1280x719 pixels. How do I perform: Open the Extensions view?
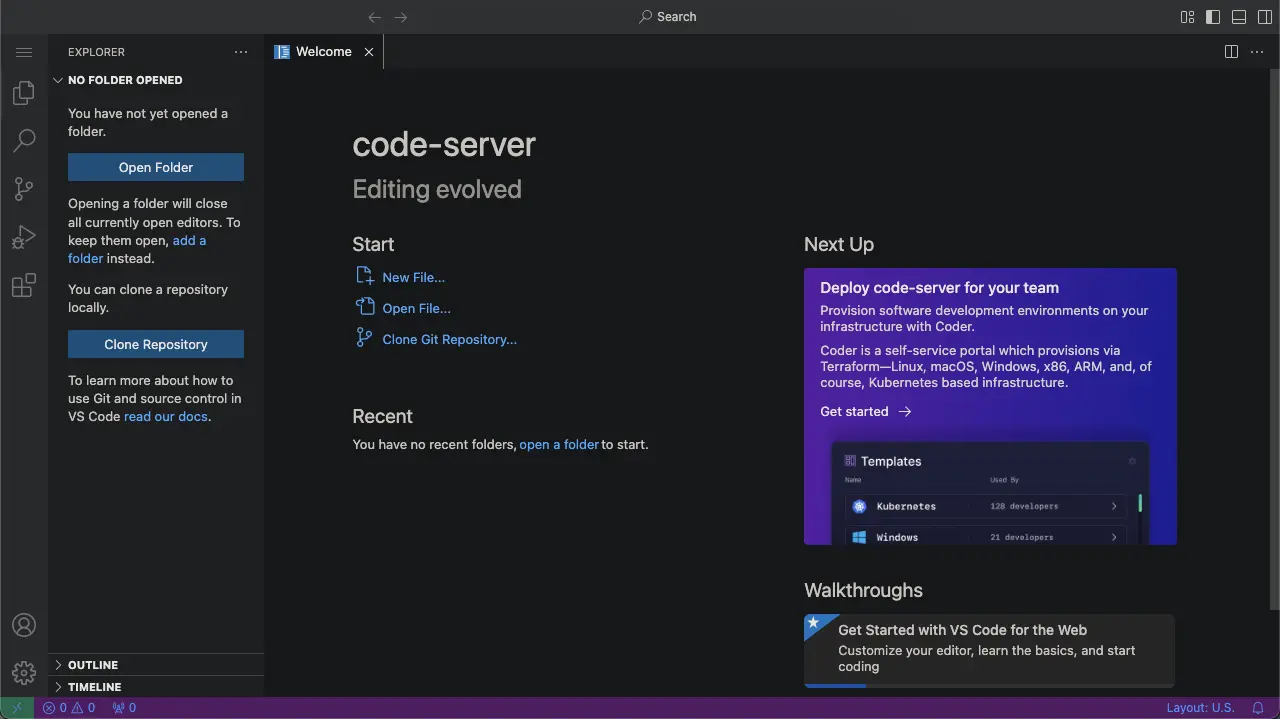[x=24, y=285]
